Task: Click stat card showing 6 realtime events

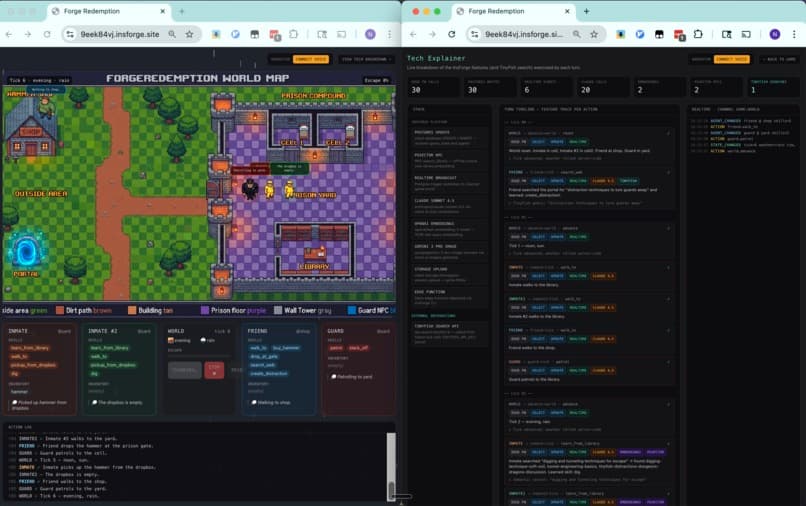Action: [x=546, y=86]
